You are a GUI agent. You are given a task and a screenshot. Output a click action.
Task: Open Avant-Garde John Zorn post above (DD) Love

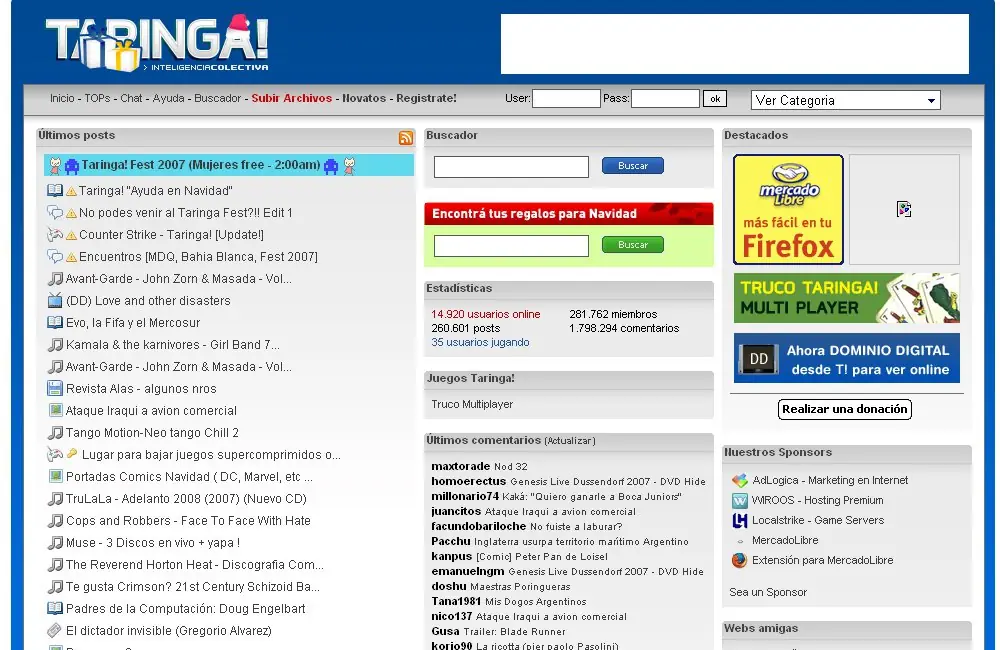click(179, 279)
